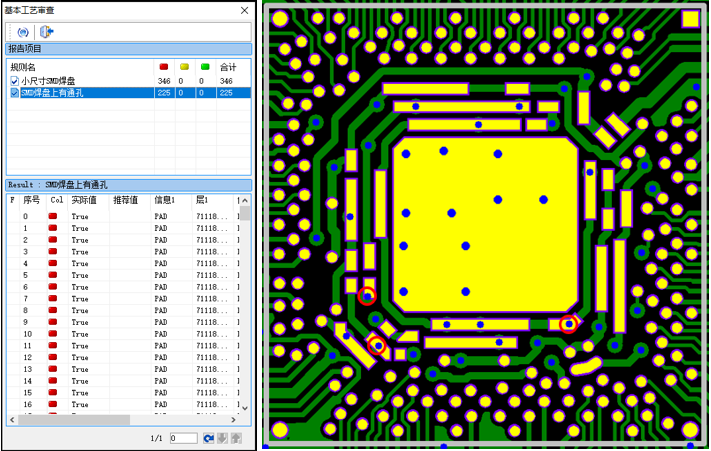Toggle checkbox for 小尺寸SMD焊盘 rule
This screenshot has height=451, width=711.
tap(15, 81)
